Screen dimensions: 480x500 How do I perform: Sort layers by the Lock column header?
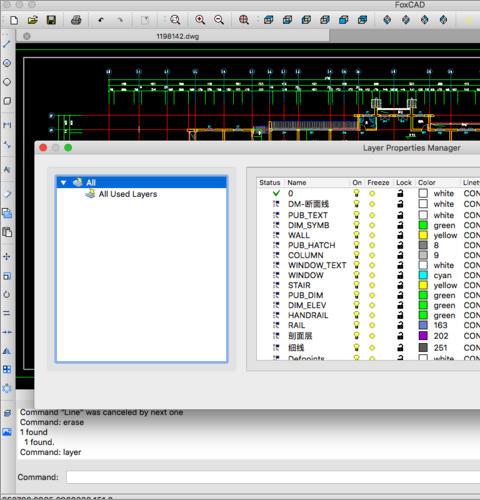404,183
